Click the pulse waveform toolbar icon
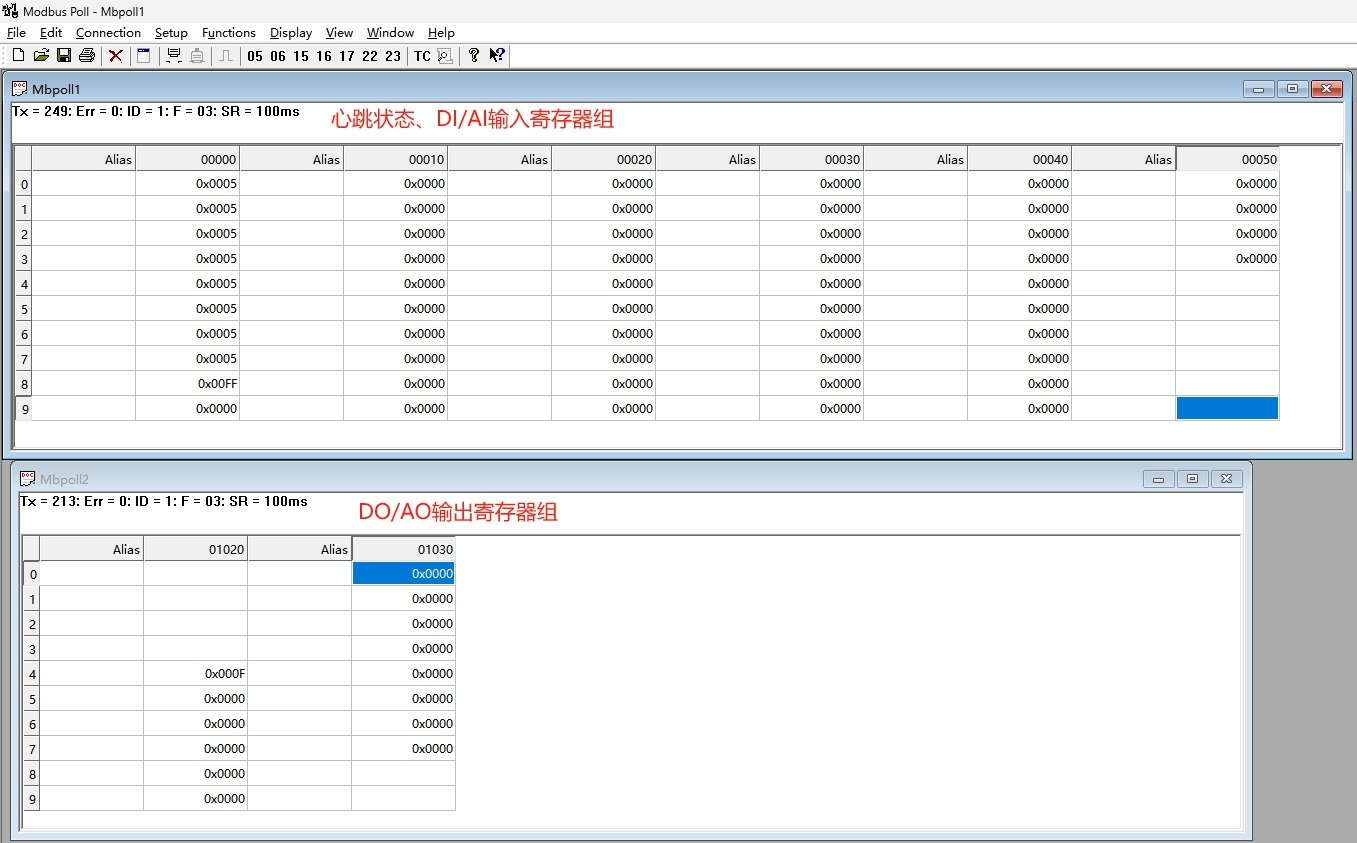 click(226, 56)
